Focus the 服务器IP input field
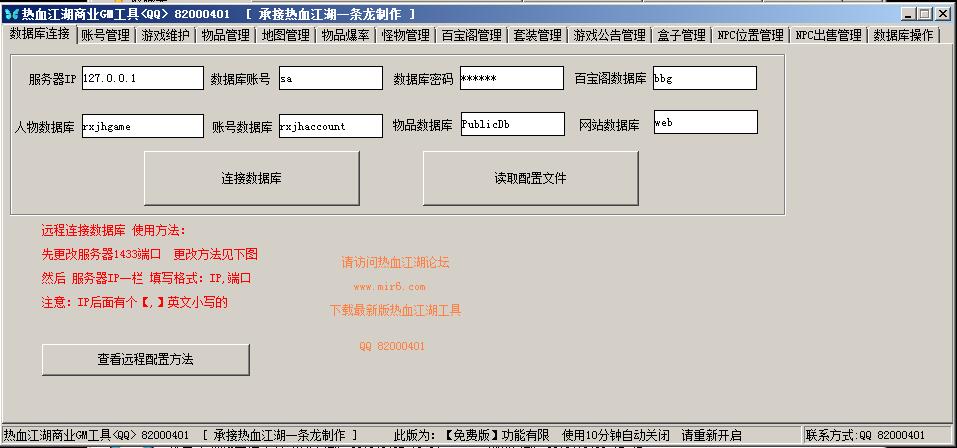 click(x=142, y=78)
